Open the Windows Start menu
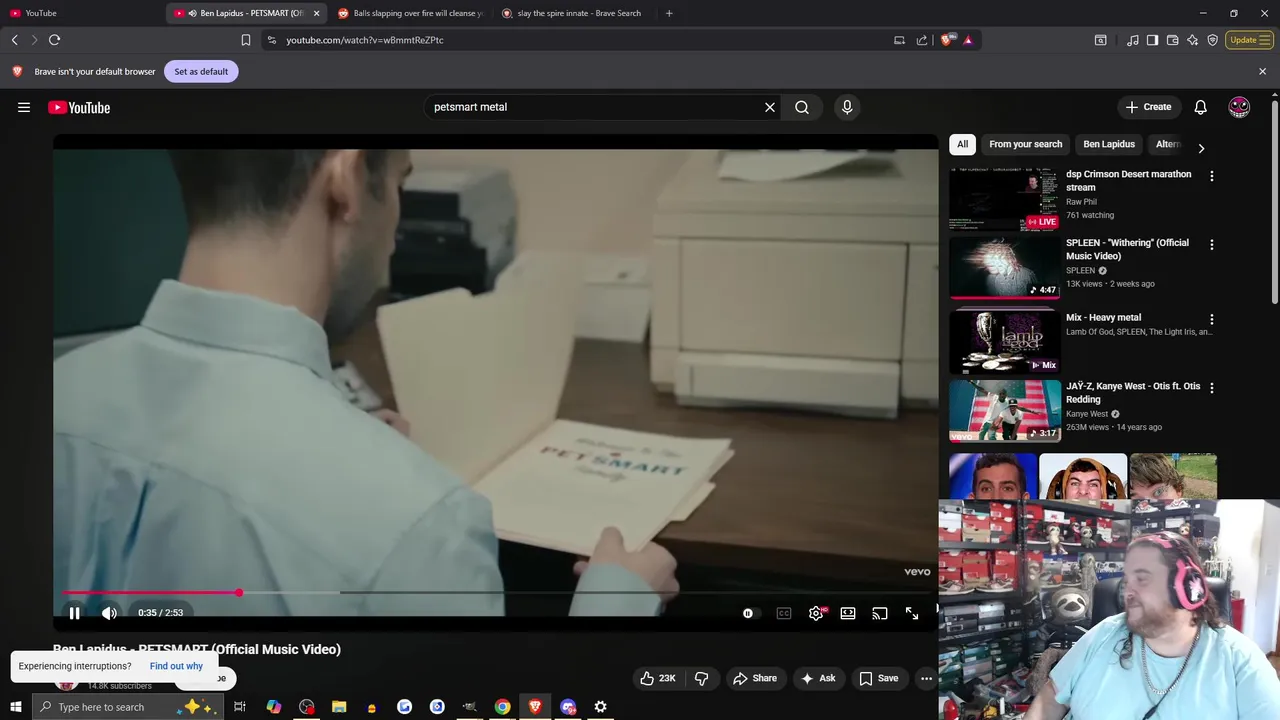Image resolution: width=1280 pixels, height=720 pixels. pos(15,707)
